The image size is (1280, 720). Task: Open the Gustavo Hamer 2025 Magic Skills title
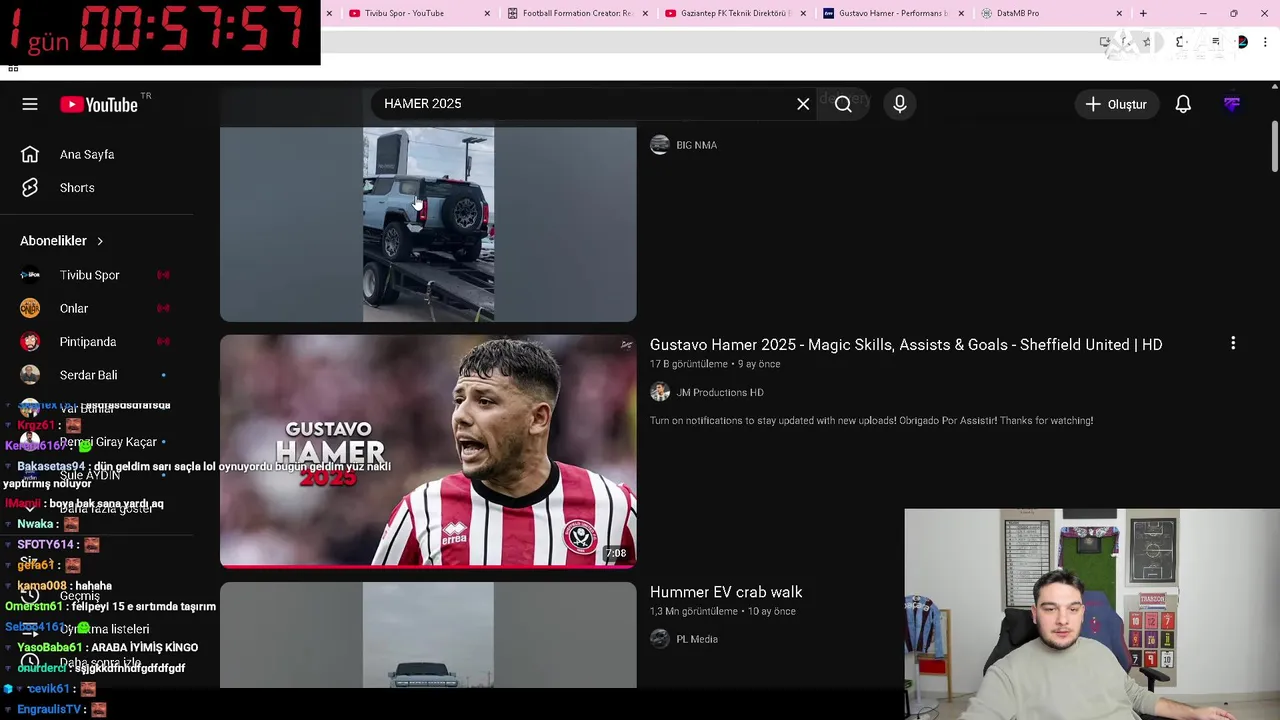[x=906, y=344]
